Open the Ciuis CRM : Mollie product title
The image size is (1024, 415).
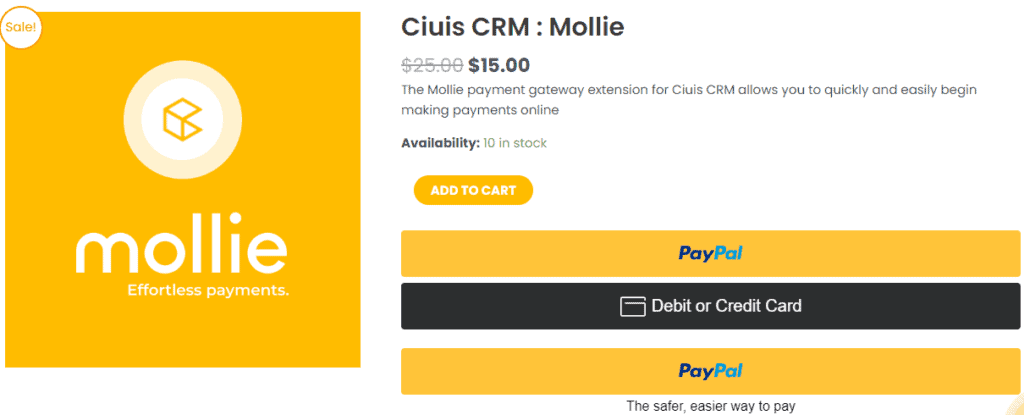pyautogui.click(x=513, y=27)
